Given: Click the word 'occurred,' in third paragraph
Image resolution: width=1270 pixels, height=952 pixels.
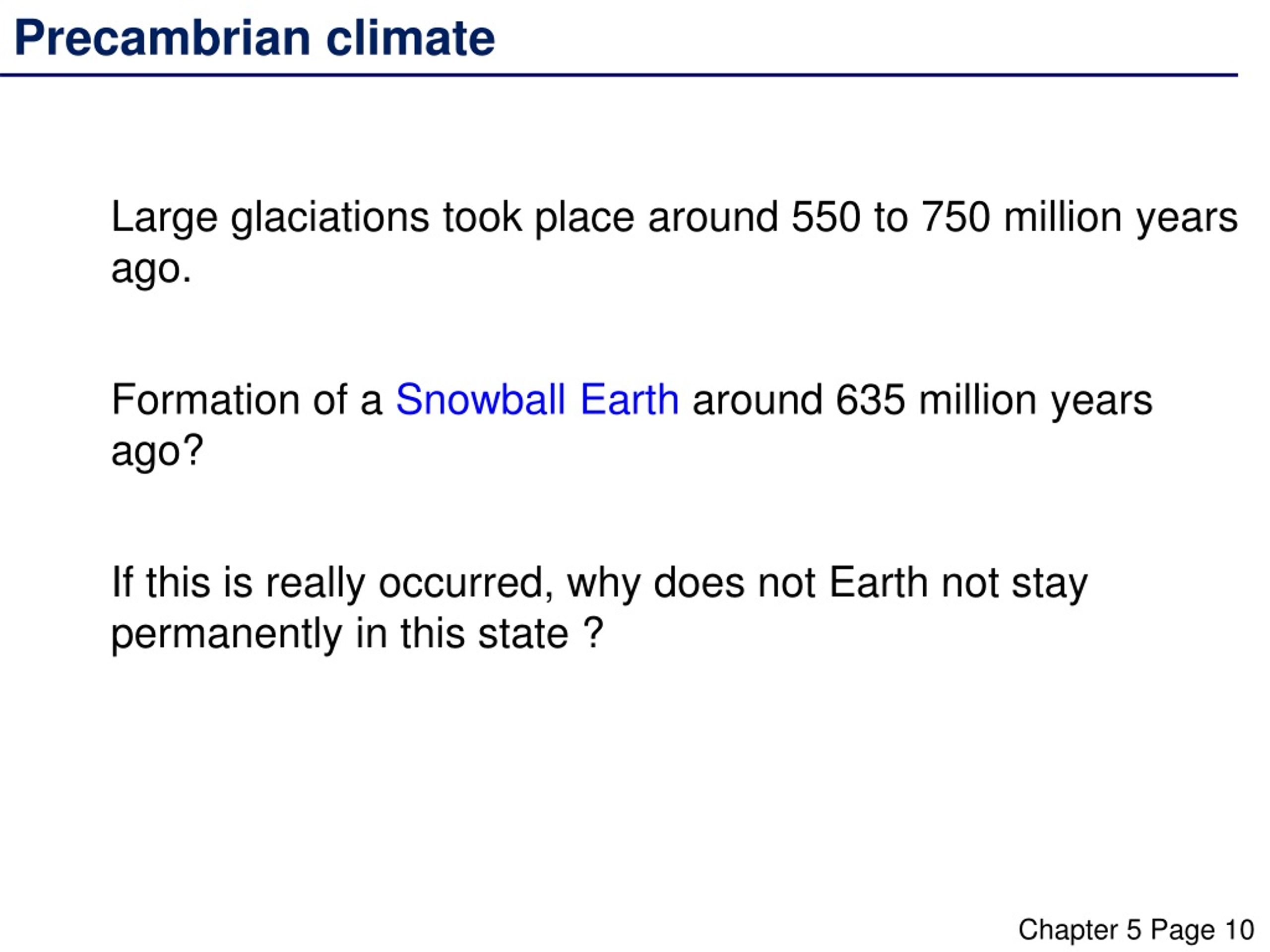Looking at the screenshot, I should coord(466,583).
